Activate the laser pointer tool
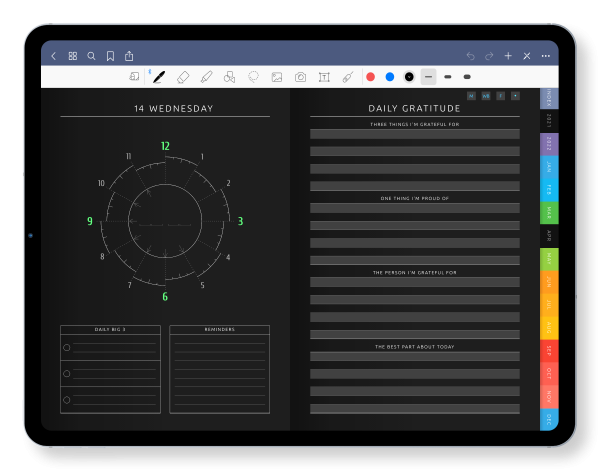Screen dimensions: 600x470 [347, 77]
